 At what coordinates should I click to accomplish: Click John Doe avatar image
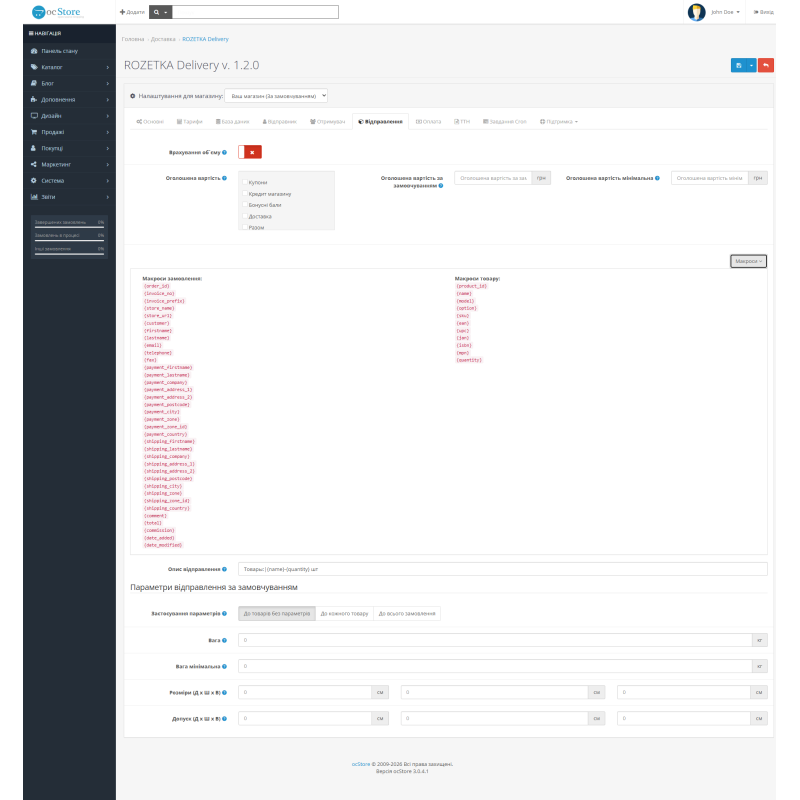pyautogui.click(x=696, y=12)
